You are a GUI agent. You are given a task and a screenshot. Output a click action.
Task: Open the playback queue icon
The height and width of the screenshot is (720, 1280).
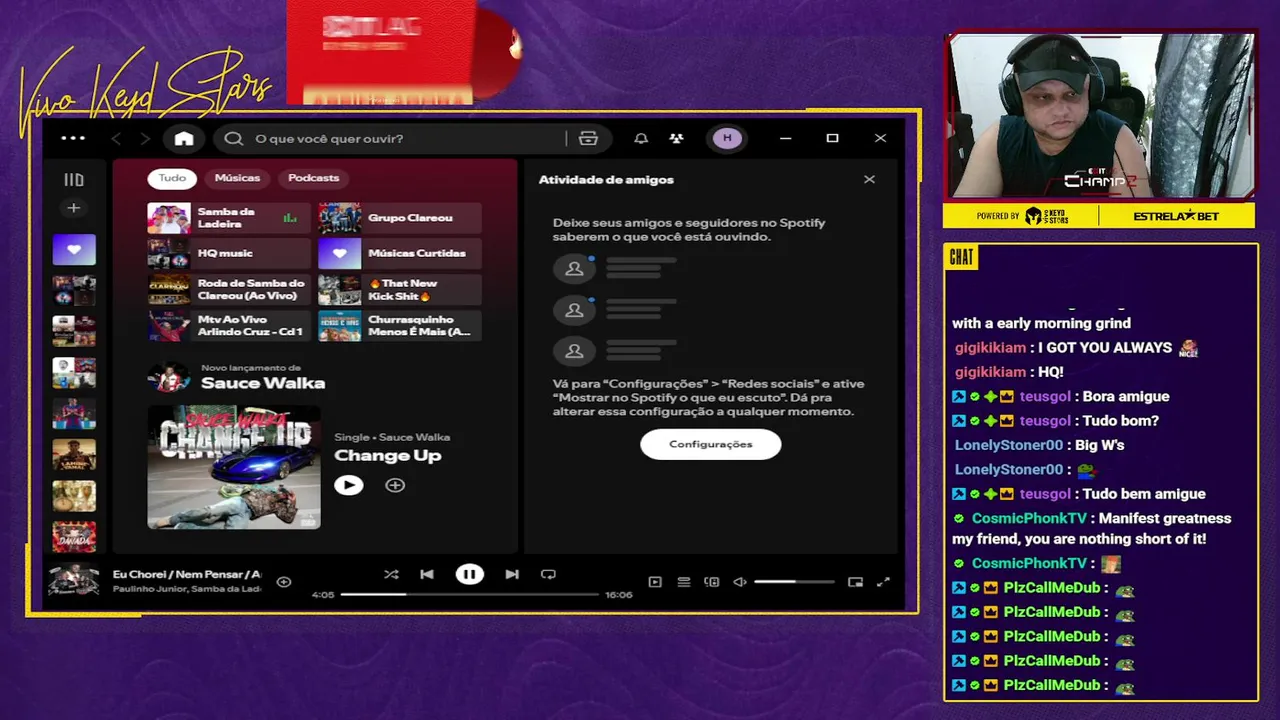pos(684,582)
